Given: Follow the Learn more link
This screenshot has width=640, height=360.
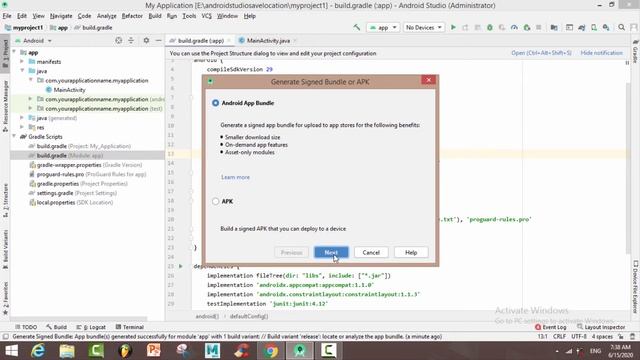Looking at the screenshot, I should click(x=235, y=177).
